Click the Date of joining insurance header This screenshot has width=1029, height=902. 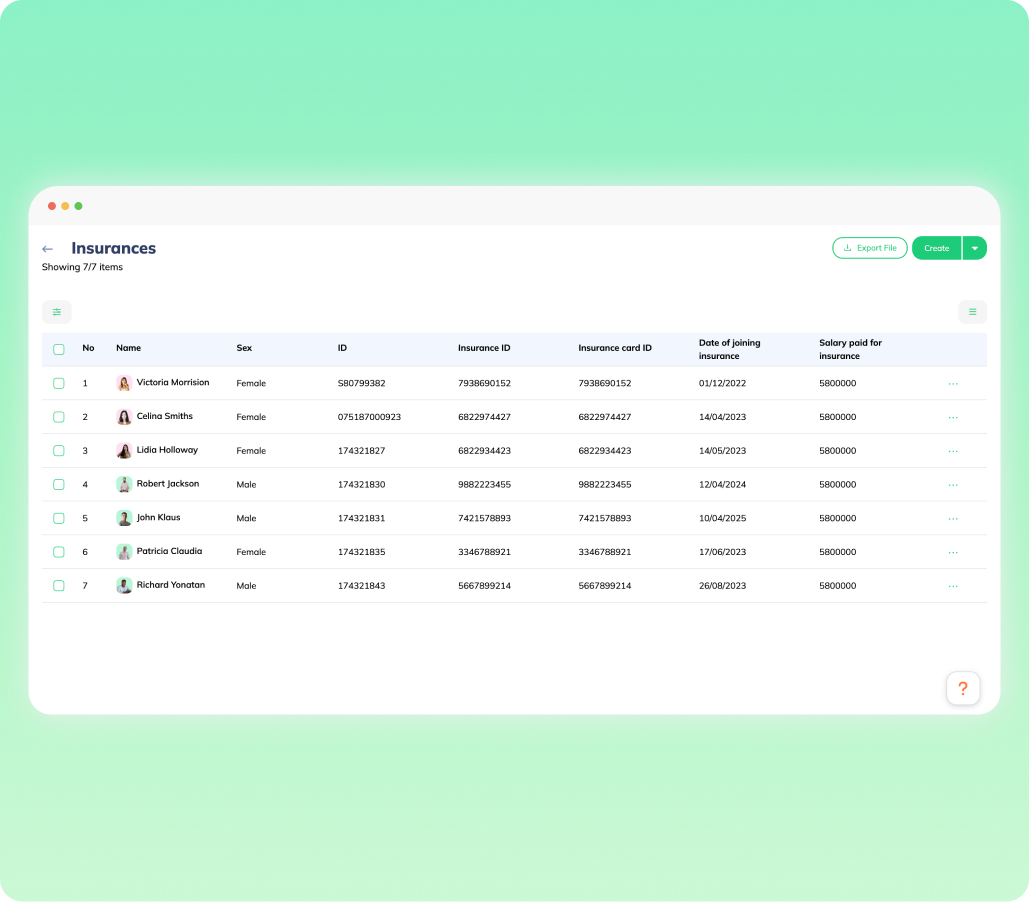pos(729,349)
